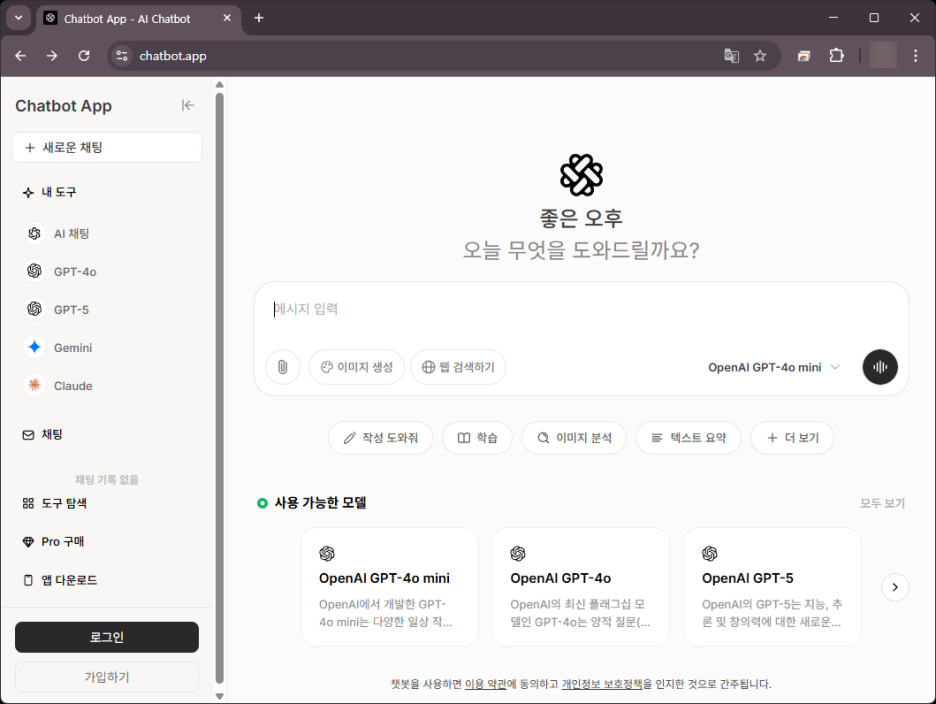Focus the 메시지 입력 text field

coord(581,309)
